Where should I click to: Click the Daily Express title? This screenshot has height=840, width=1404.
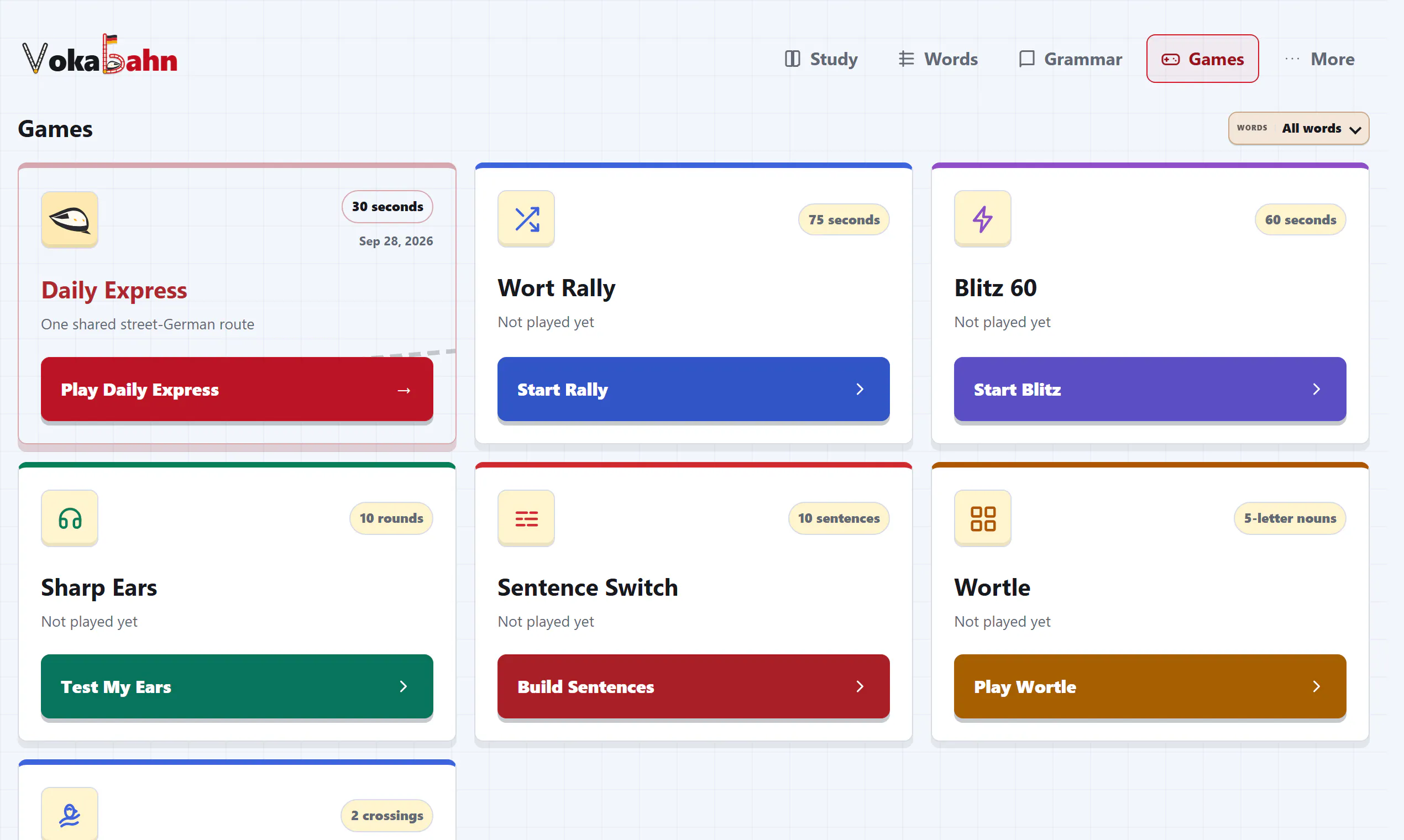(x=114, y=290)
